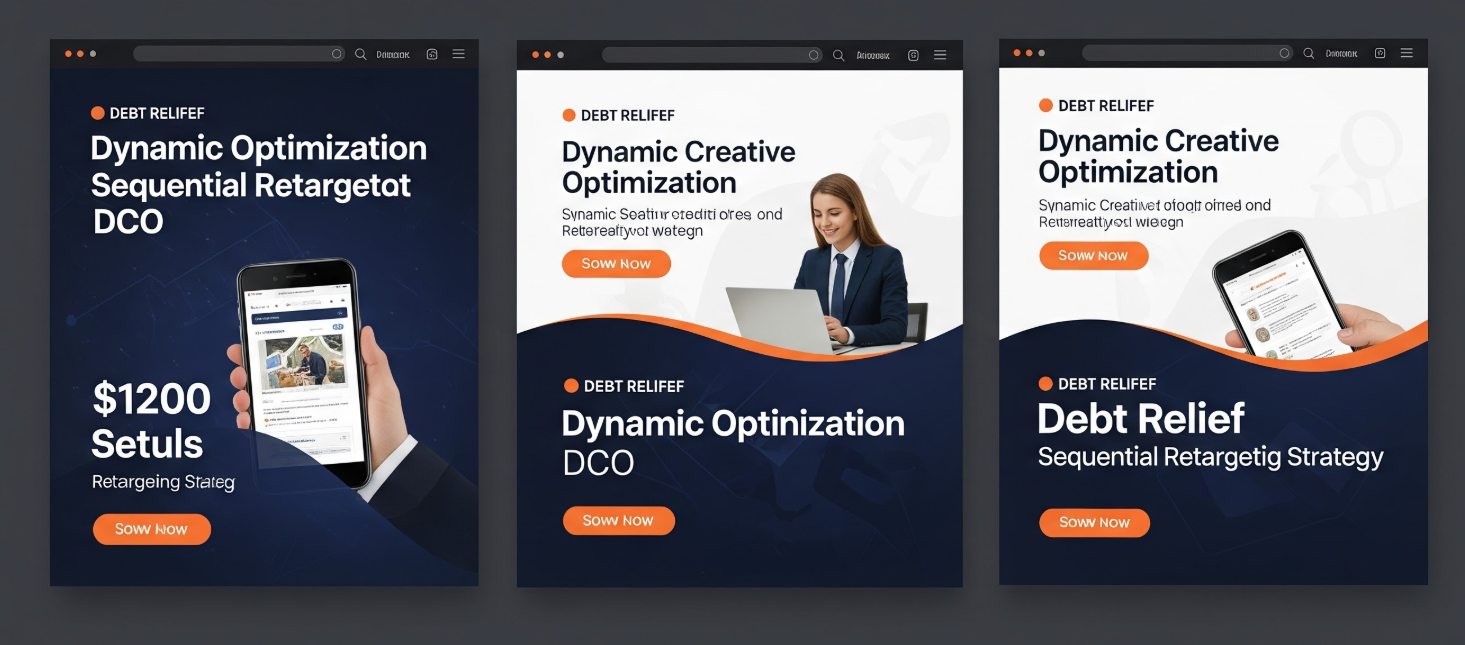1465x645 pixels.
Task: Click camera icon above the woman-with-laptop ad
Action: (913, 56)
